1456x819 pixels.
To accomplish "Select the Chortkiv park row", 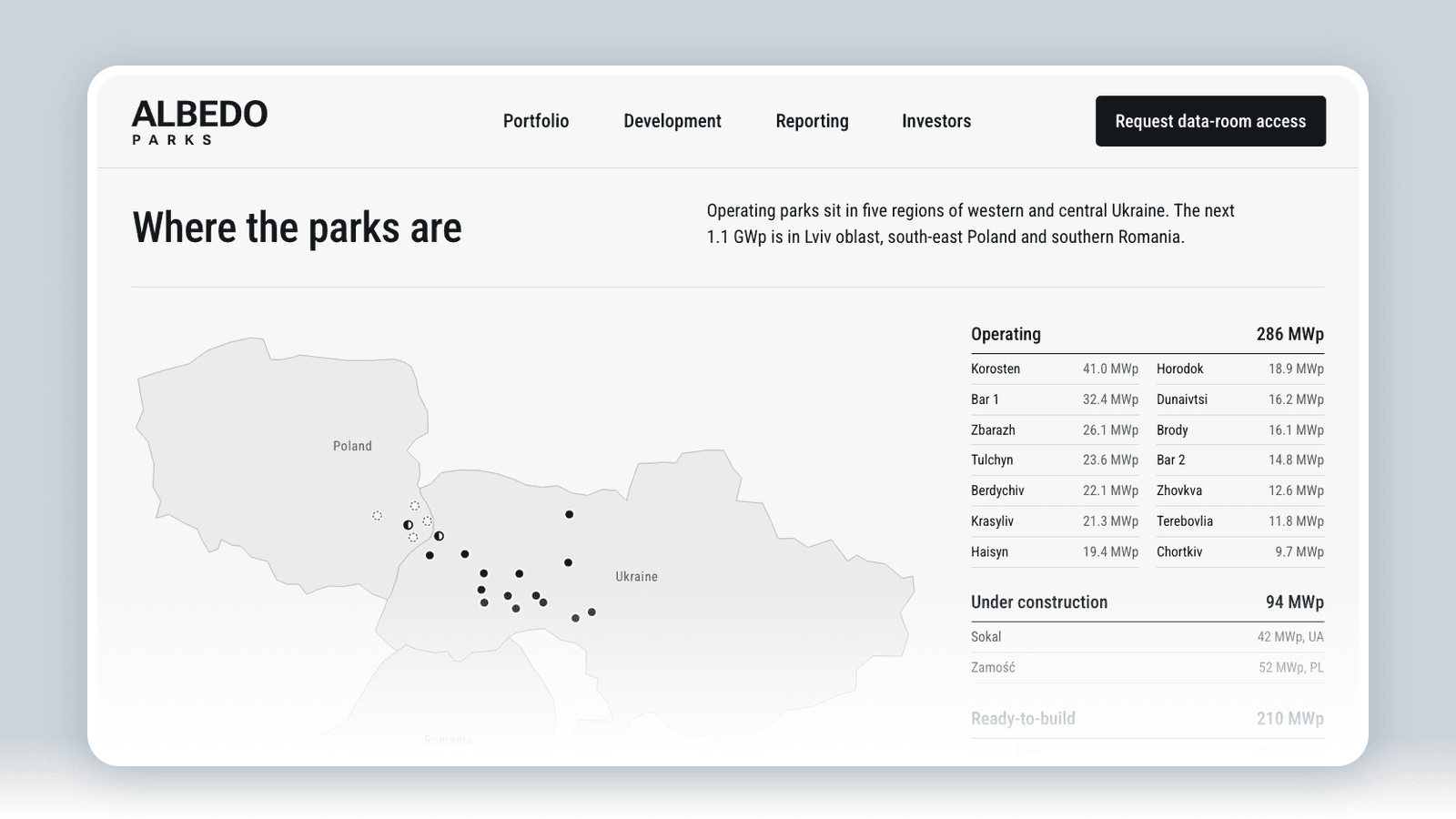I will (x=1240, y=551).
